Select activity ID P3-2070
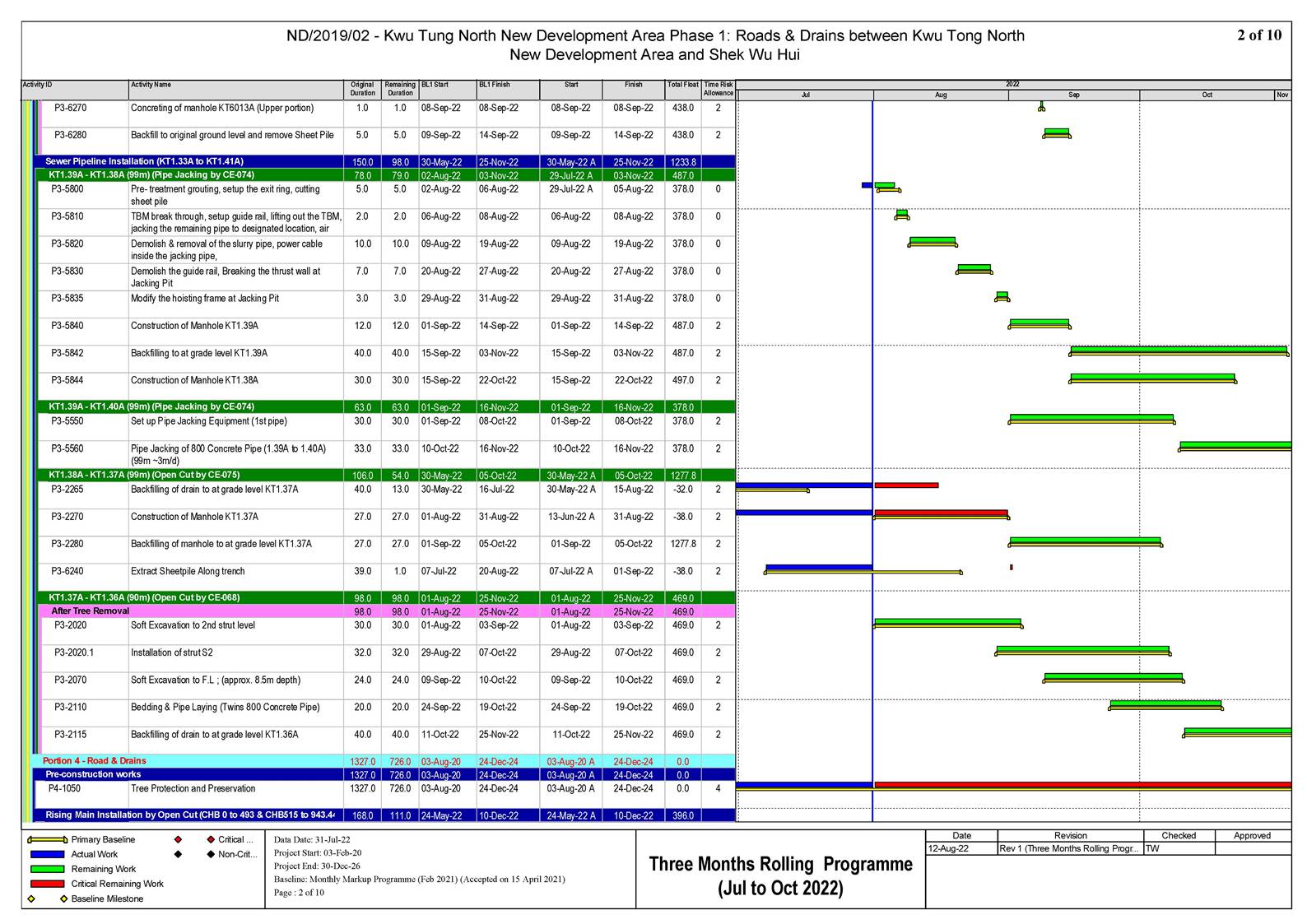 (x=71, y=680)
